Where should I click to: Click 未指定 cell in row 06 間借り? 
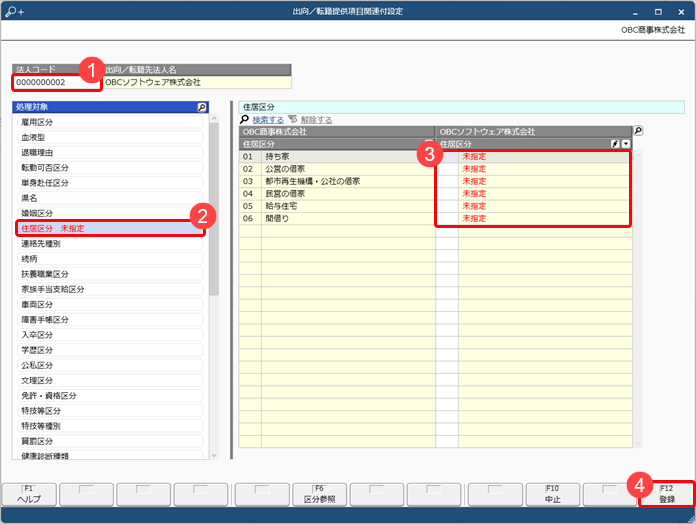pos(545,218)
